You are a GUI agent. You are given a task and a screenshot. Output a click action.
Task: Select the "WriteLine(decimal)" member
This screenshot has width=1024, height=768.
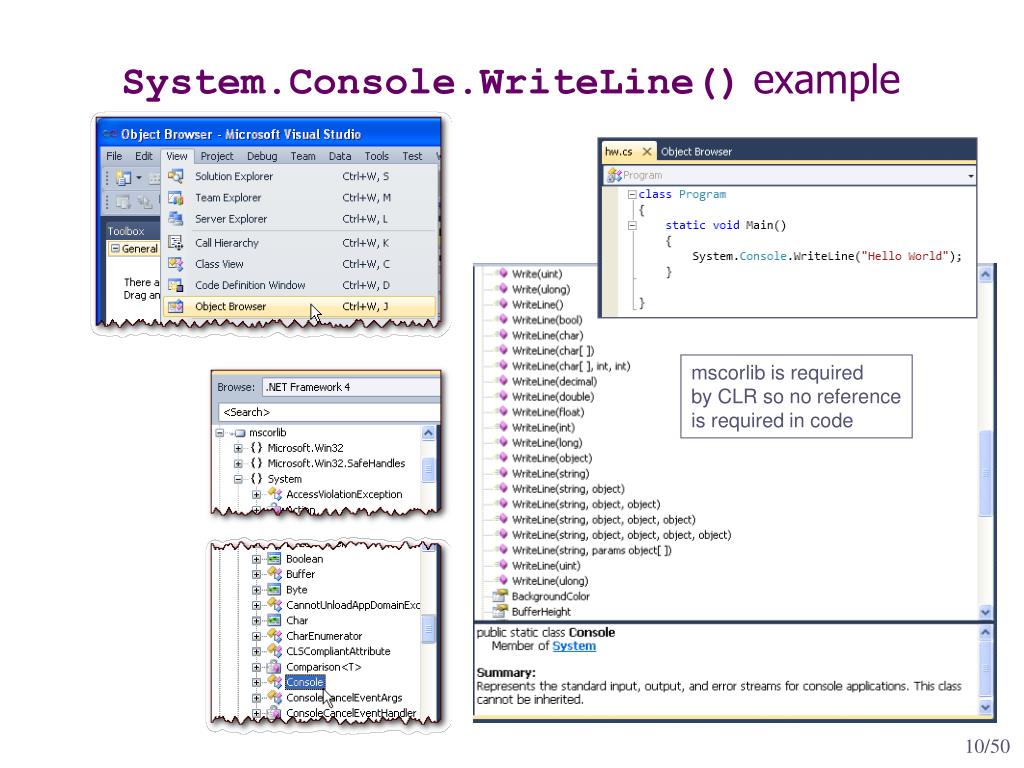[x=554, y=381]
